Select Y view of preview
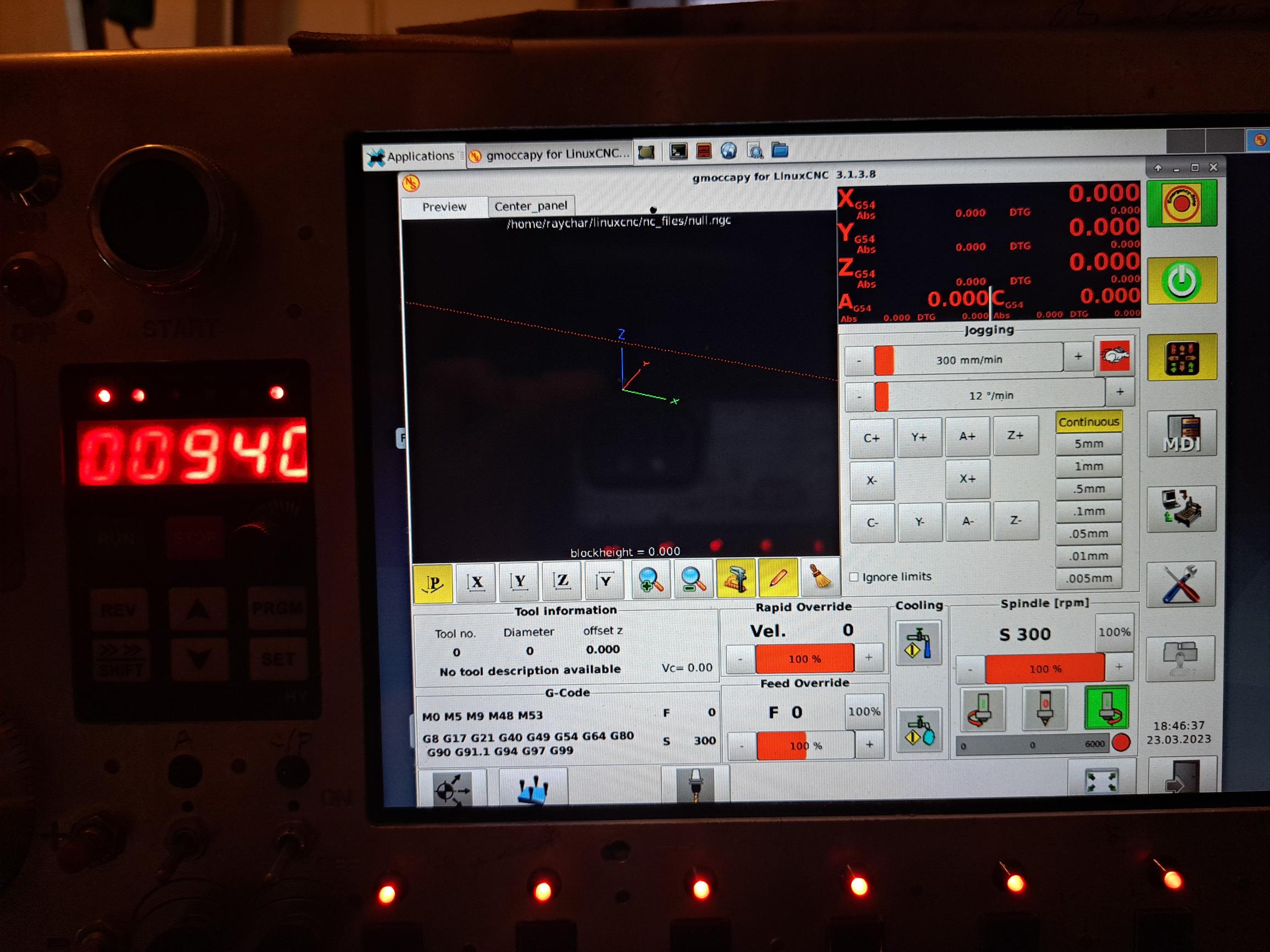The width and height of the screenshot is (1270, 952). point(519,581)
